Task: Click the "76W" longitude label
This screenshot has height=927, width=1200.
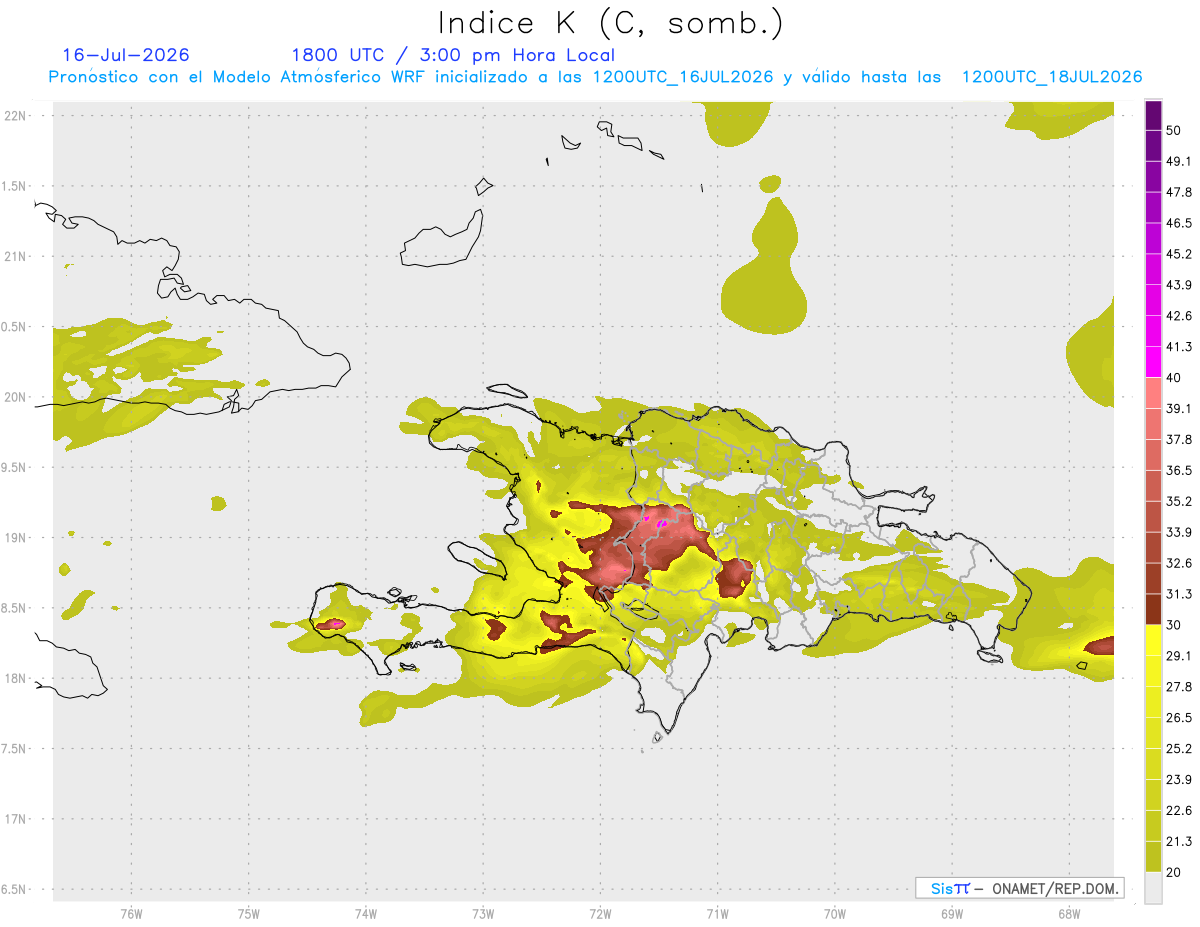Action: [131, 913]
